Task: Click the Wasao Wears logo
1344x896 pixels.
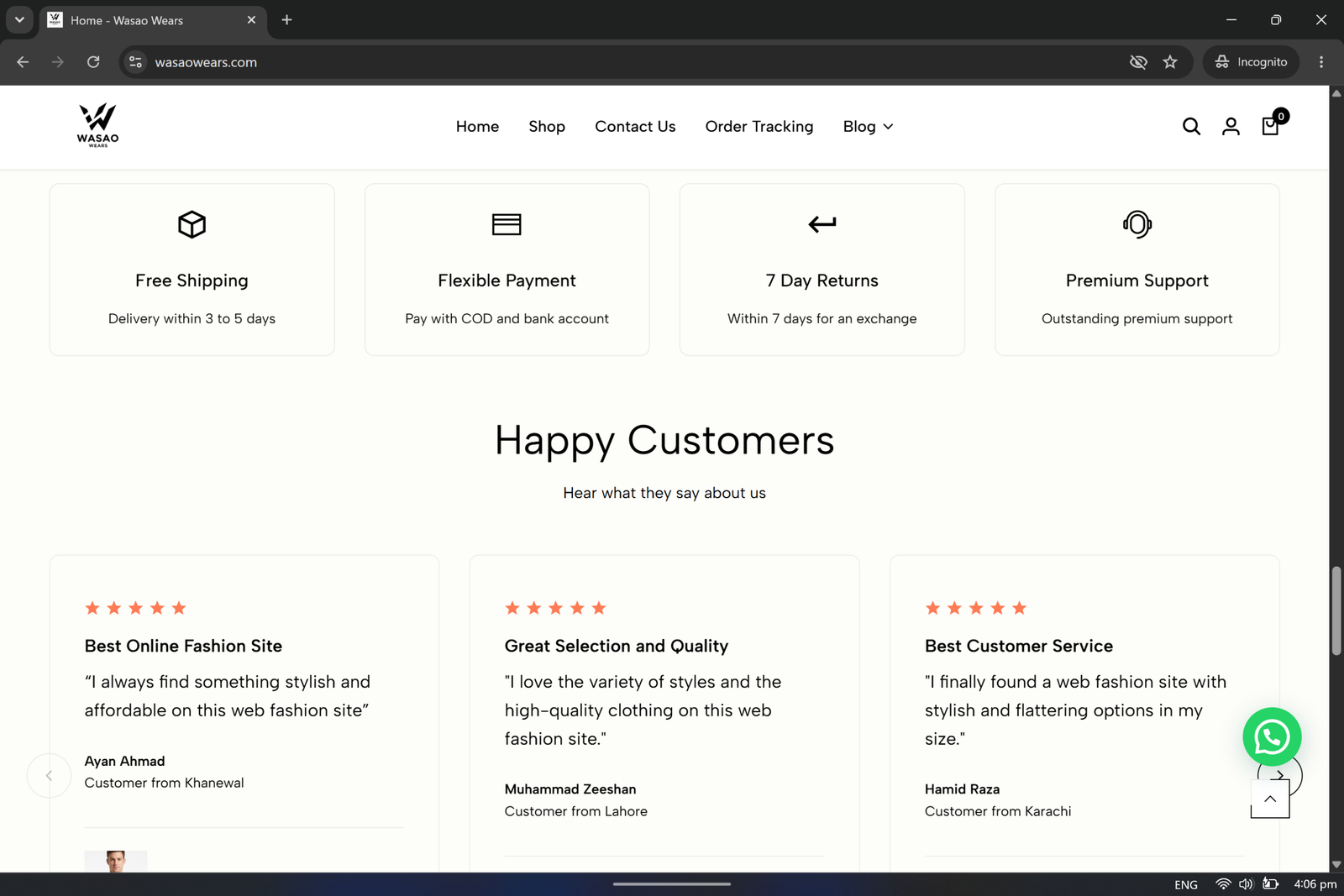Action: 97,126
